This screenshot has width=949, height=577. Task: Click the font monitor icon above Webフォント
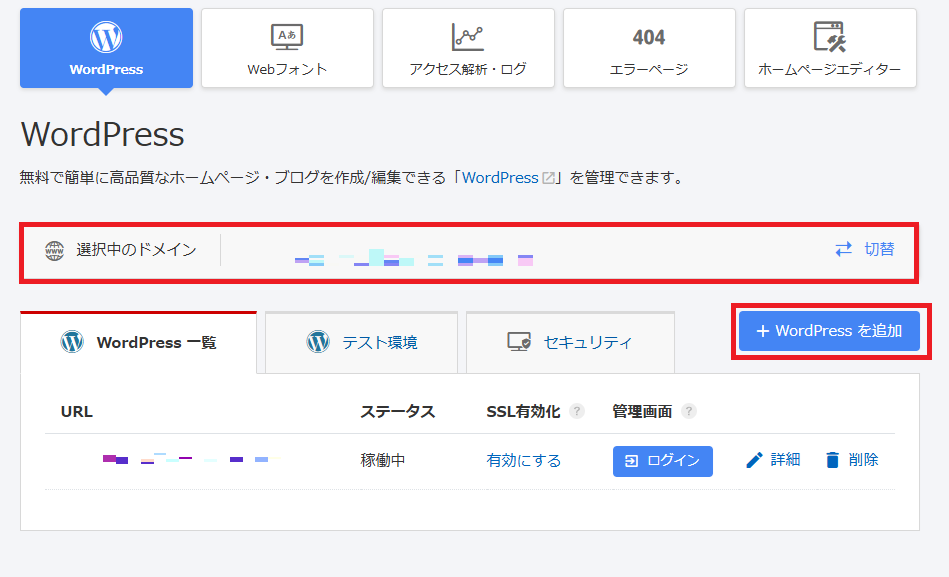tap(287, 36)
